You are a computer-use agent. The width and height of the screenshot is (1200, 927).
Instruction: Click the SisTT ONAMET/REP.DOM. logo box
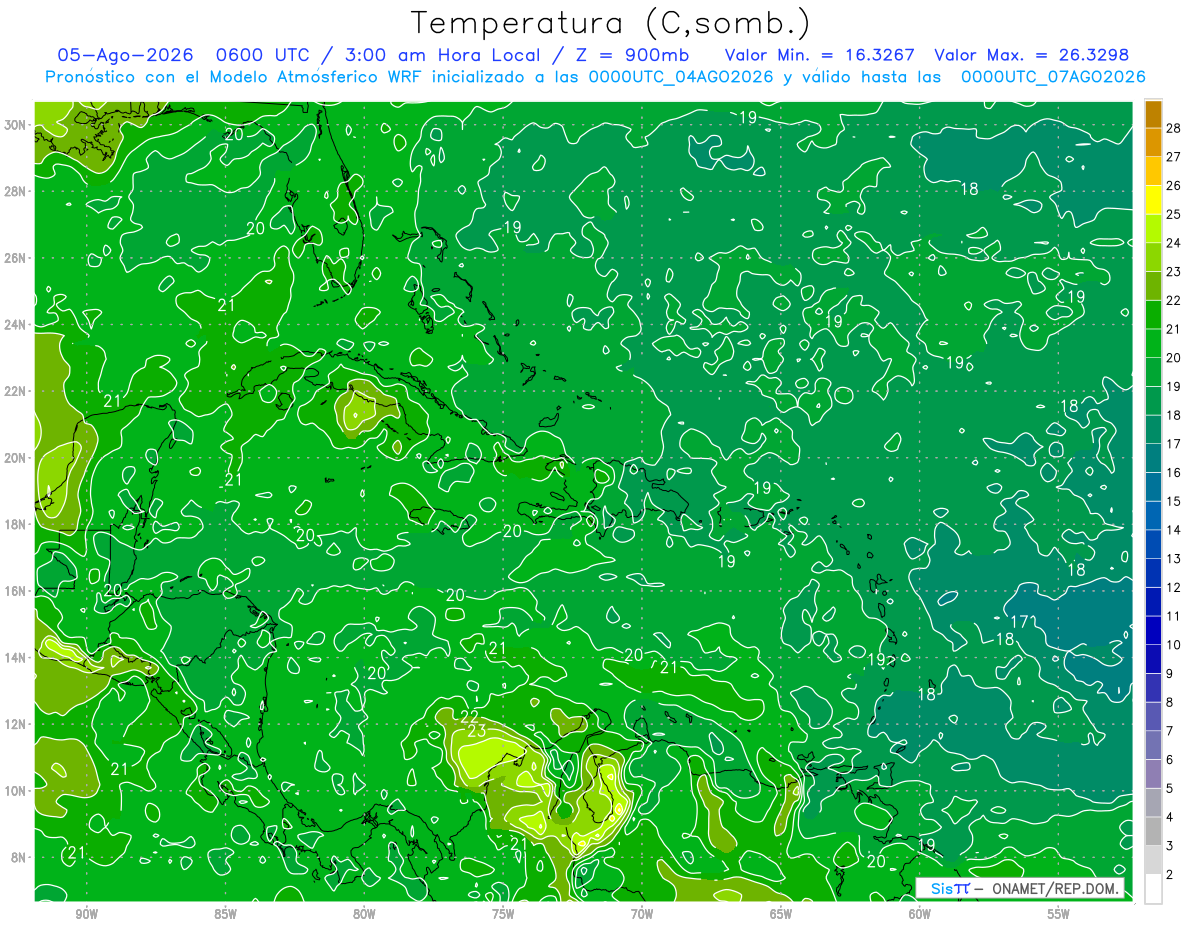1020,888
